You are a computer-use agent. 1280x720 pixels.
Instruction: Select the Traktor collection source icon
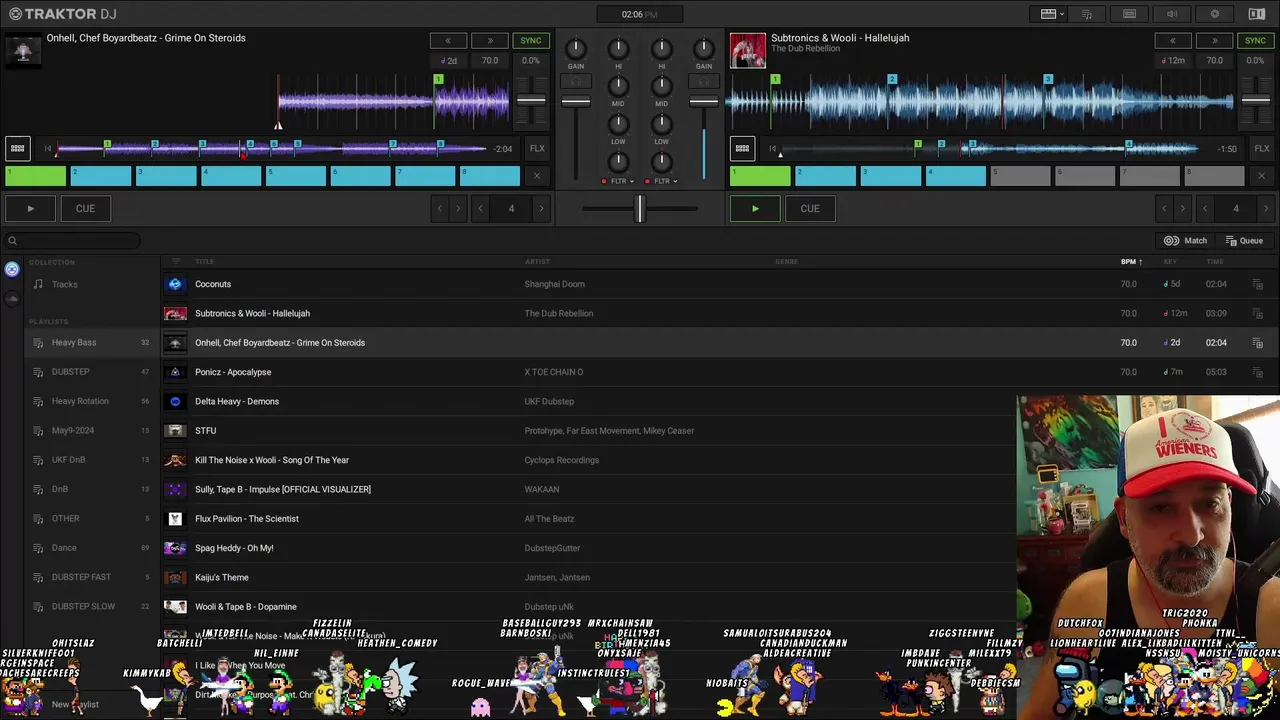pyautogui.click(x=12, y=269)
